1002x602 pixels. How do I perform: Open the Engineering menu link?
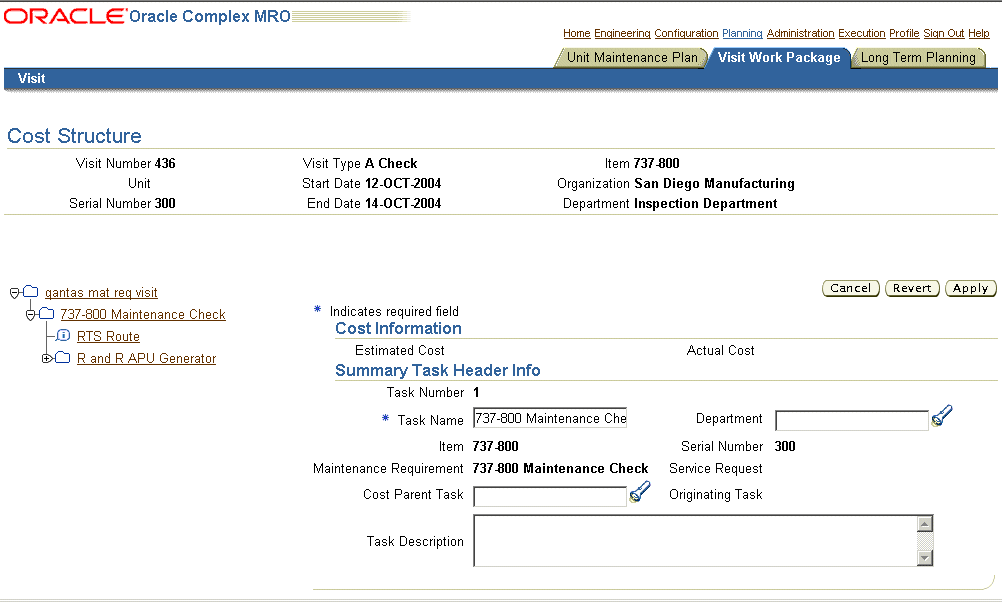point(622,33)
